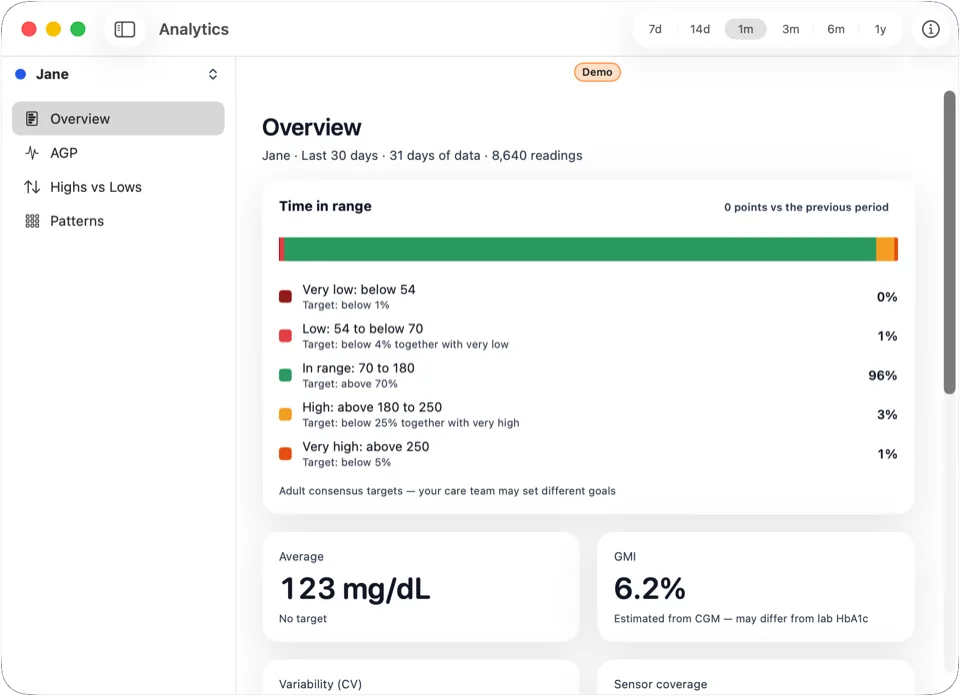Select the 6m time range

click(836, 29)
